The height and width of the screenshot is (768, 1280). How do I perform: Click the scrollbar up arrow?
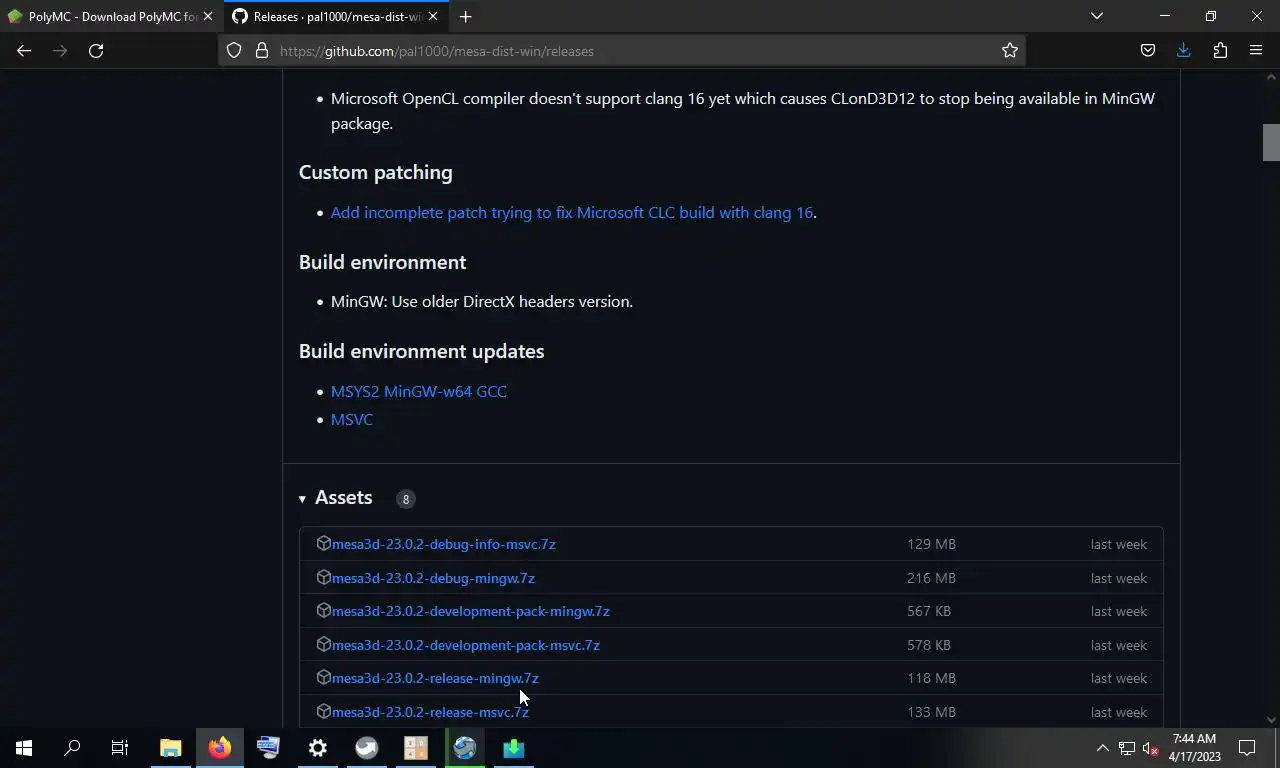point(1271,77)
